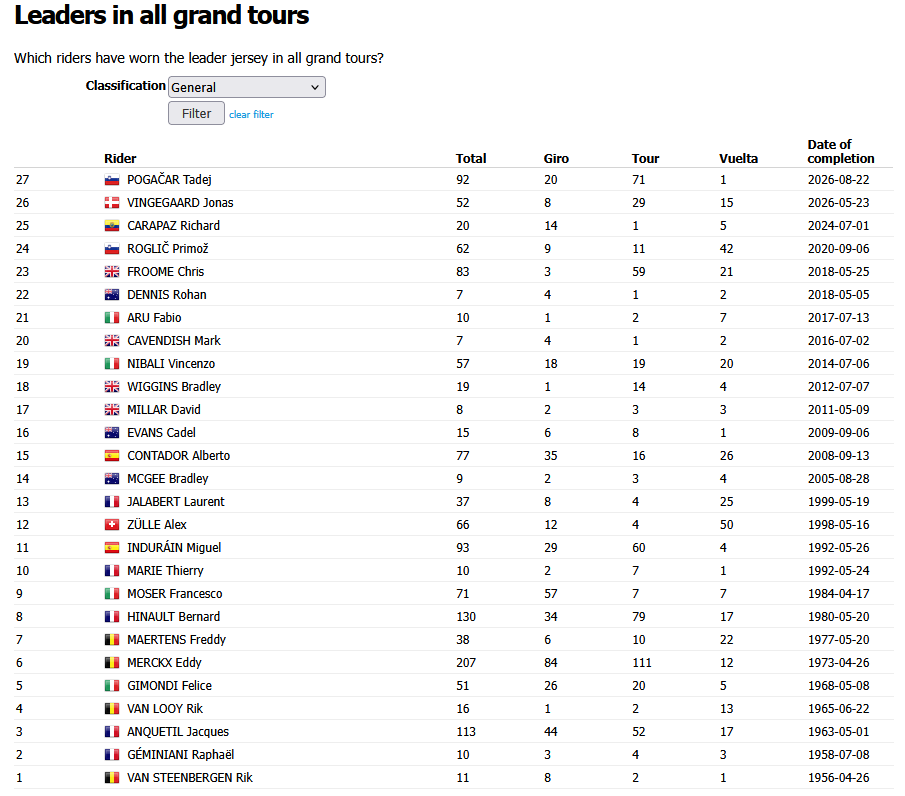Click Australian flag beside DENNIS Rohan

coord(112,296)
